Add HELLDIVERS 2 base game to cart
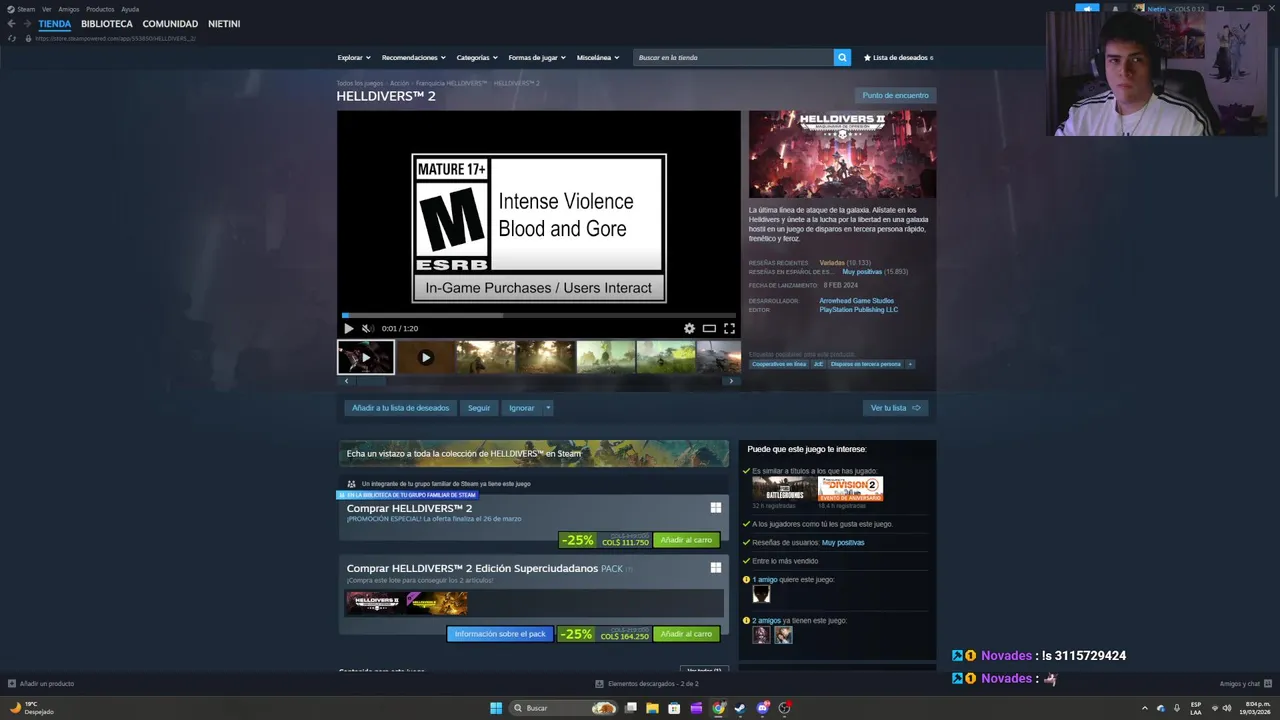Viewport: 1280px width, 720px height. point(686,540)
